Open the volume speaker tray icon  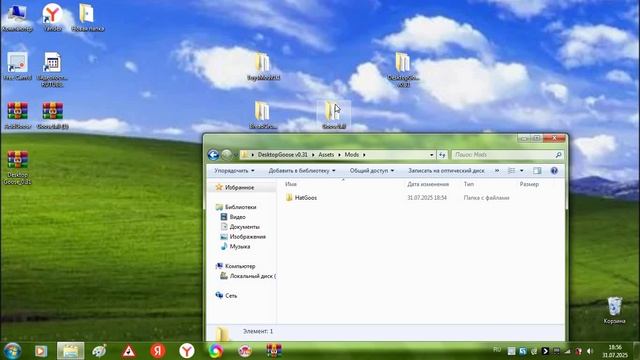(590, 351)
